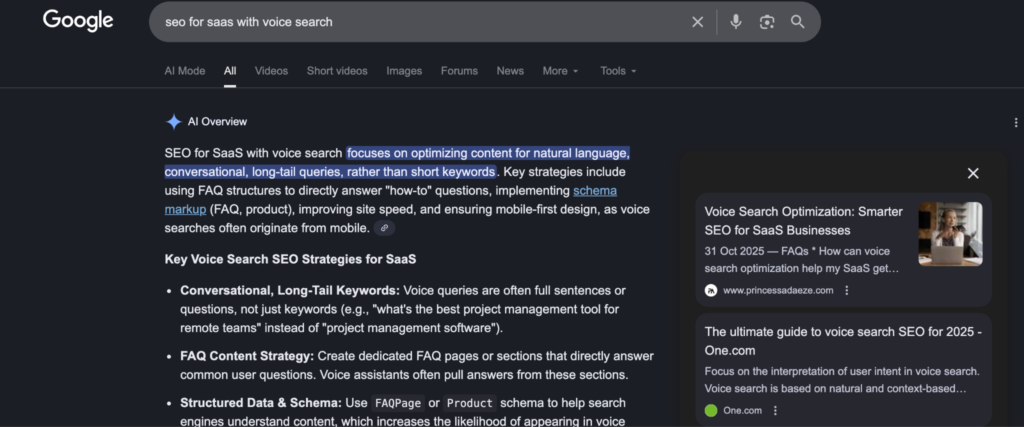
Task: Open options menu for princessadaeze.com result
Action: click(847, 291)
